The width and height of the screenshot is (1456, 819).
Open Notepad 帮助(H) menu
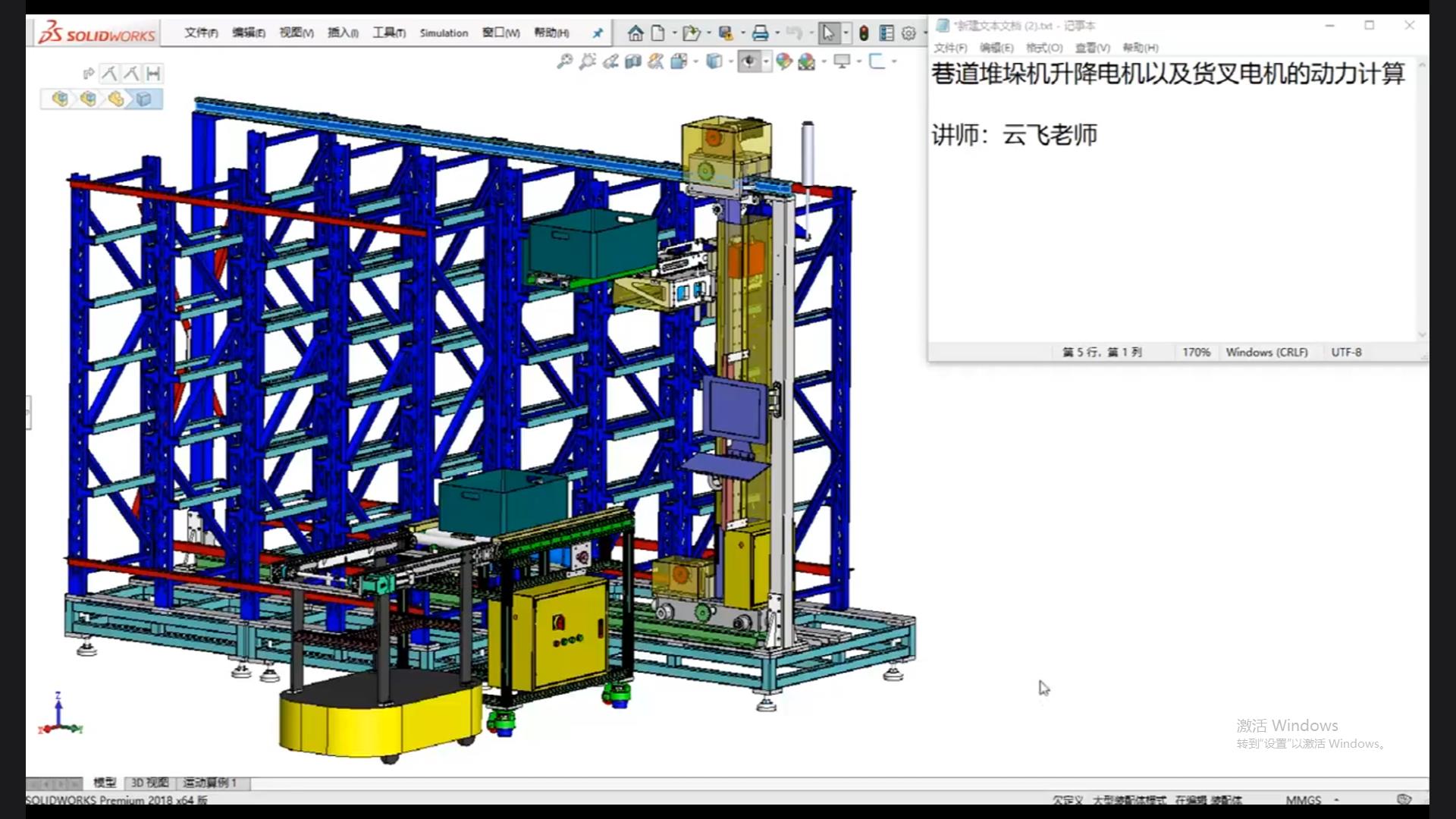[1141, 48]
